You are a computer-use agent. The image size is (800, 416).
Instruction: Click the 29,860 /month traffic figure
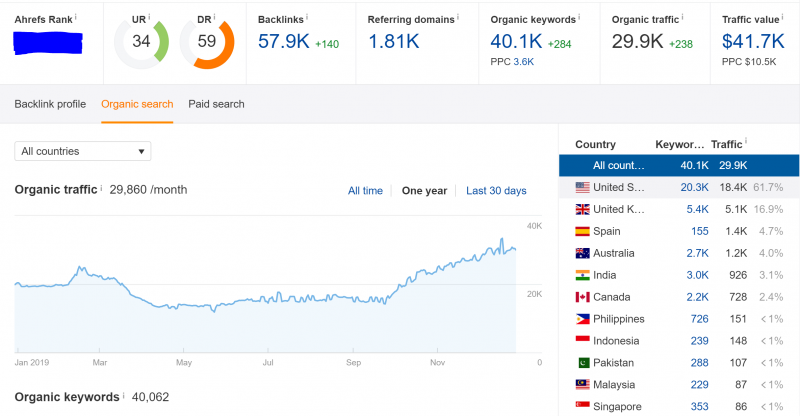(x=148, y=190)
